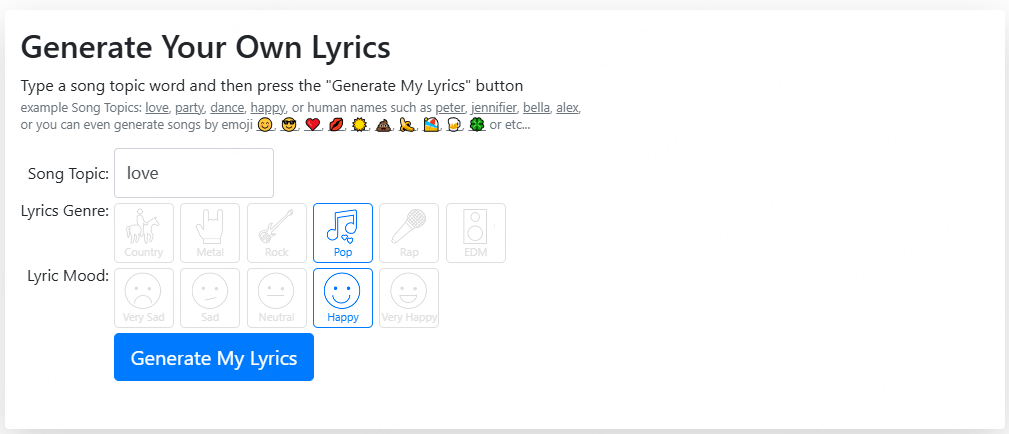Viewport: 1009px width, 434px height.
Task: Click the four-leaf clover emoji topic
Action: (477, 125)
